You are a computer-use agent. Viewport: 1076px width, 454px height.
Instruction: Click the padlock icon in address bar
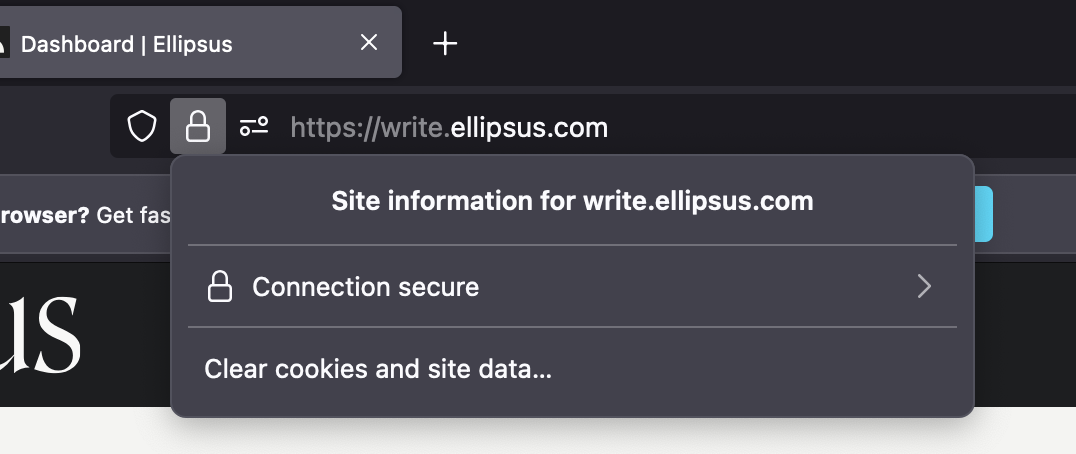pyautogui.click(x=198, y=127)
